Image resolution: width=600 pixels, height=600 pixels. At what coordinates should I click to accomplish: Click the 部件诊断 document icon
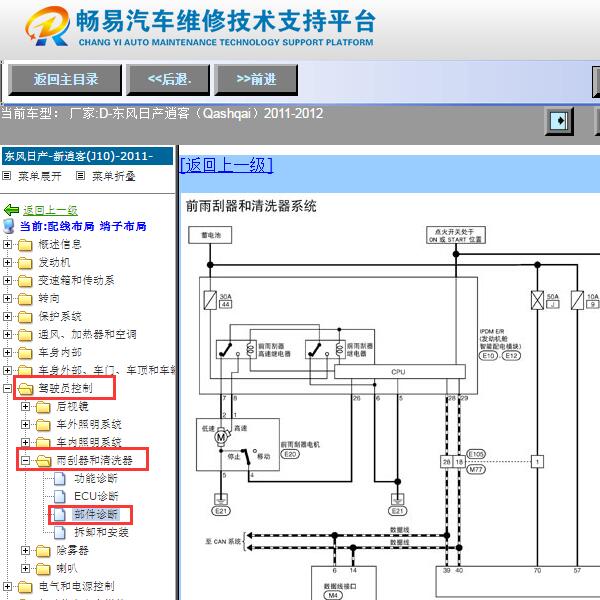(60, 514)
